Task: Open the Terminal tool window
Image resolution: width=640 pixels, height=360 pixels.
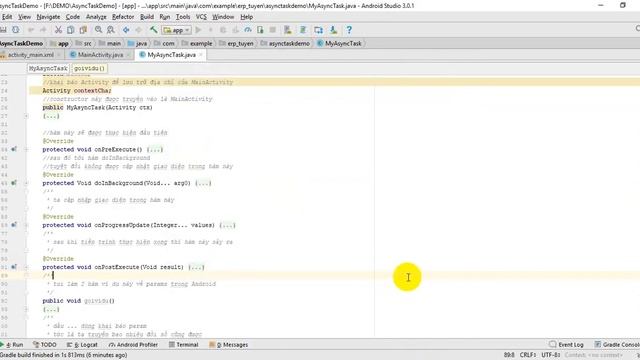Action: pyautogui.click(x=184, y=344)
